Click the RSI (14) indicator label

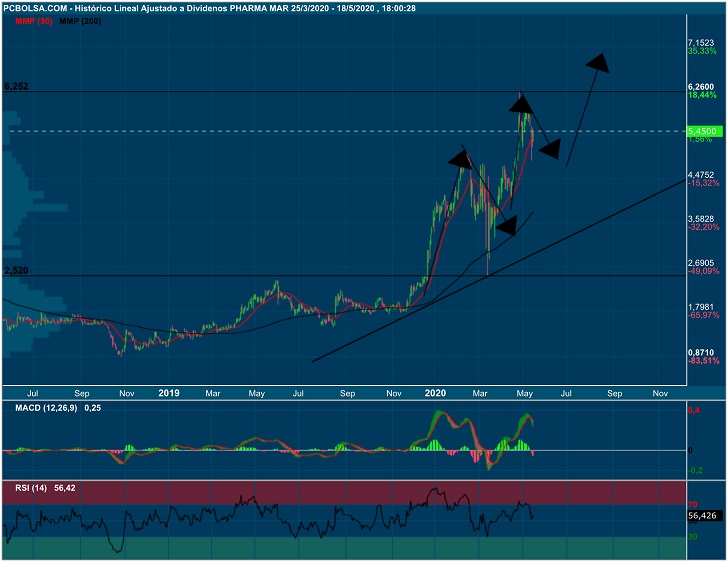(x=31, y=488)
